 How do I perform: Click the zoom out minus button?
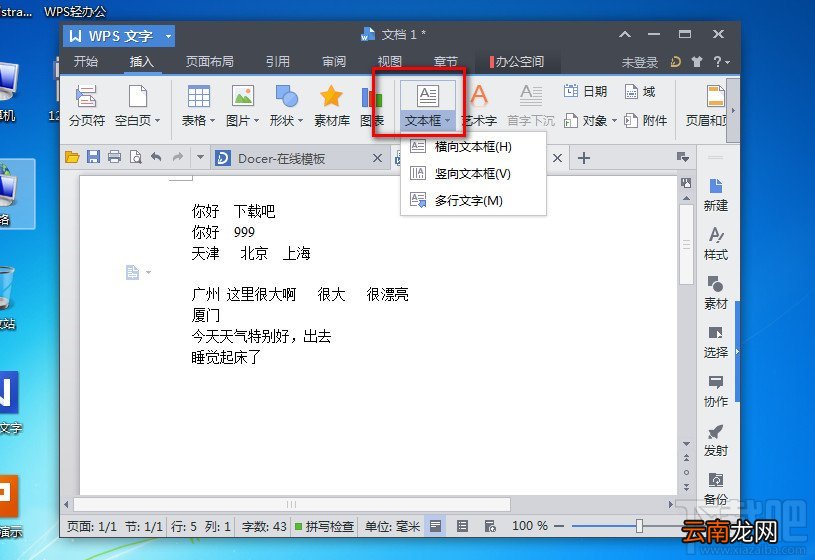tap(559, 526)
